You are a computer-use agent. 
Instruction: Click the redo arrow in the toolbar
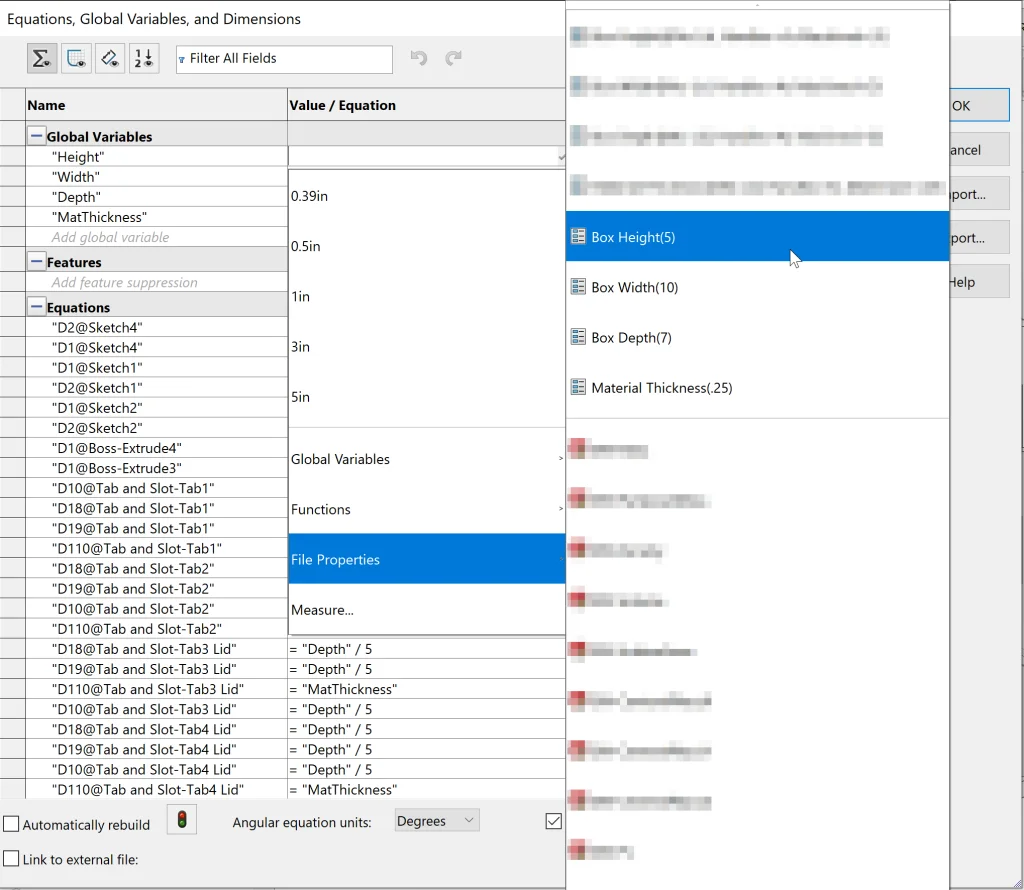click(x=454, y=59)
